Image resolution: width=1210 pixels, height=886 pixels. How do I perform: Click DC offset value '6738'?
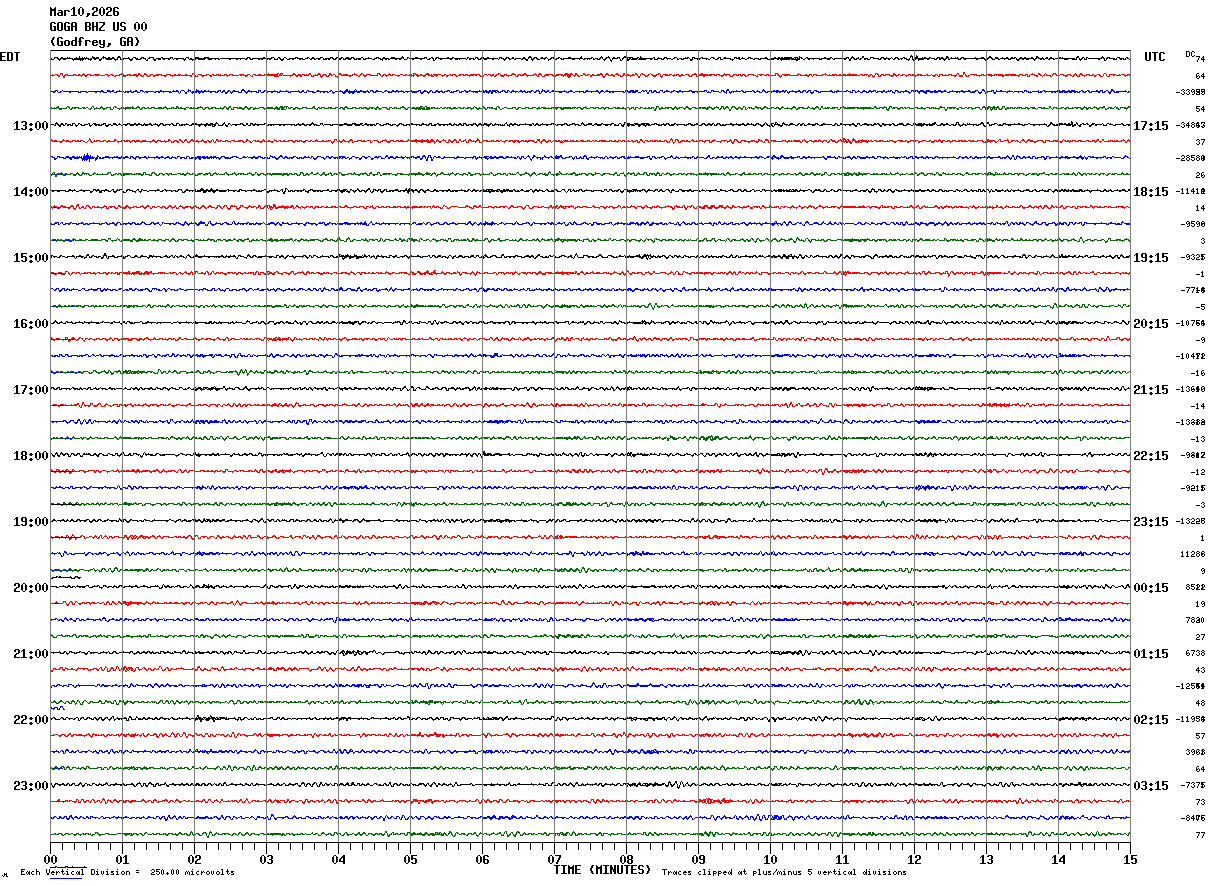click(x=1195, y=653)
